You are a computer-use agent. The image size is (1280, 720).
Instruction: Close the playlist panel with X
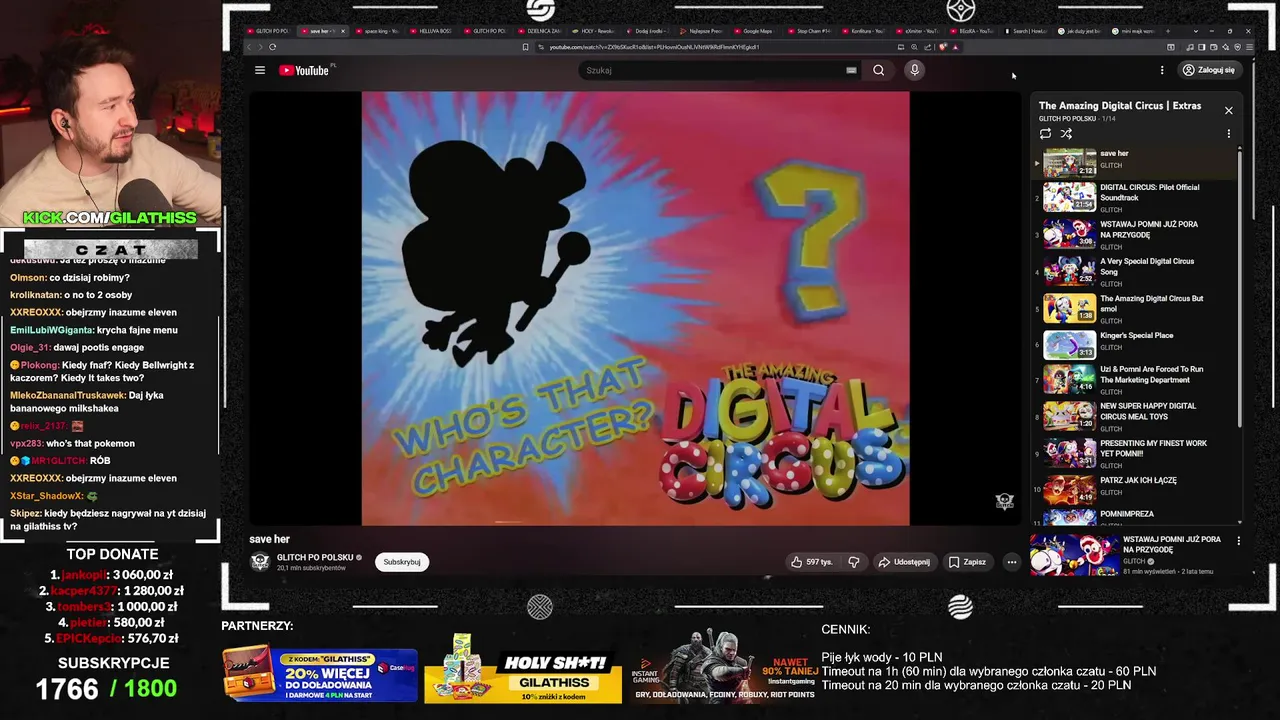(x=1229, y=110)
